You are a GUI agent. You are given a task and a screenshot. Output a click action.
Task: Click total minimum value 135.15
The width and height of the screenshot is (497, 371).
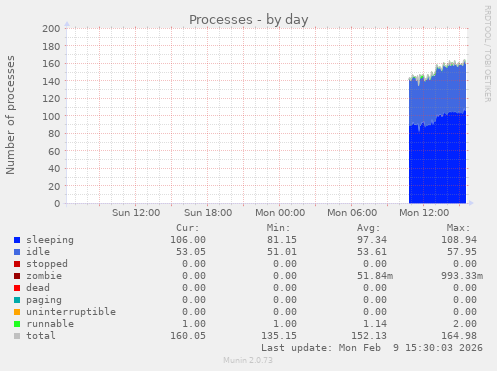click(x=279, y=336)
